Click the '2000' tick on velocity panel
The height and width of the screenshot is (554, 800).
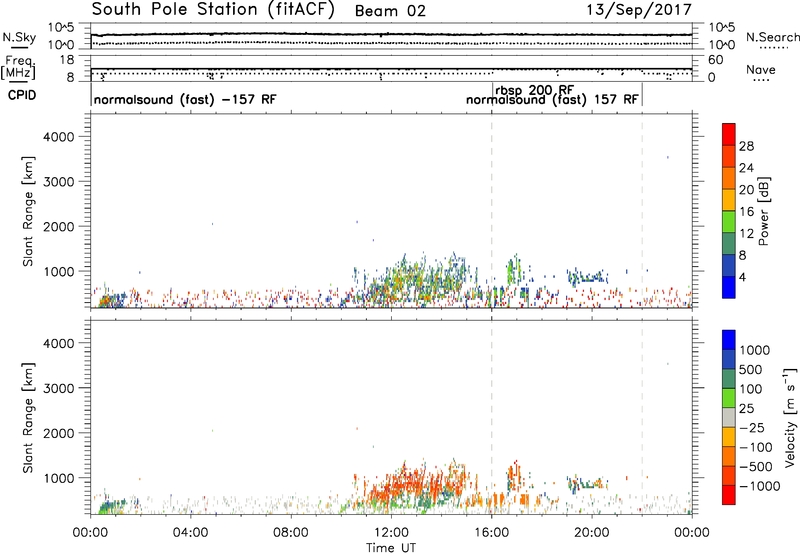[58, 433]
